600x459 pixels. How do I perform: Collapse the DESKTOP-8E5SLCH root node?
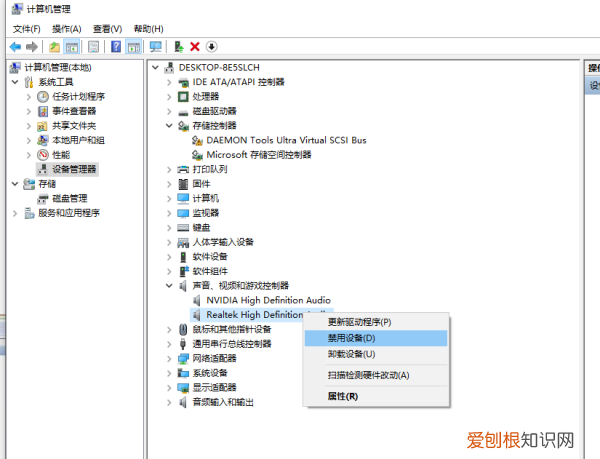coord(155,68)
